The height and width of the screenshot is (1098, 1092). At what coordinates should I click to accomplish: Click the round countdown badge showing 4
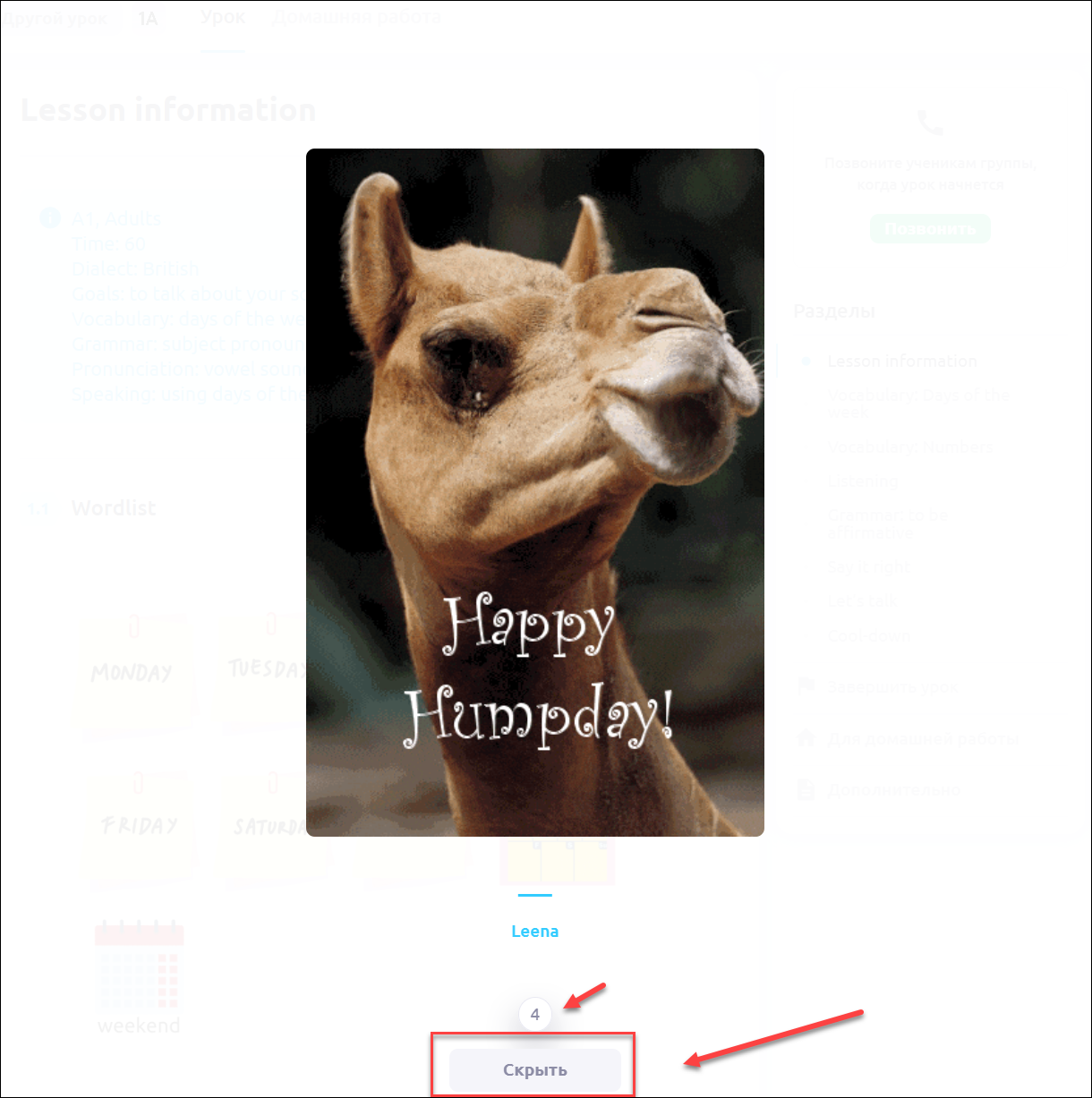pos(535,1015)
